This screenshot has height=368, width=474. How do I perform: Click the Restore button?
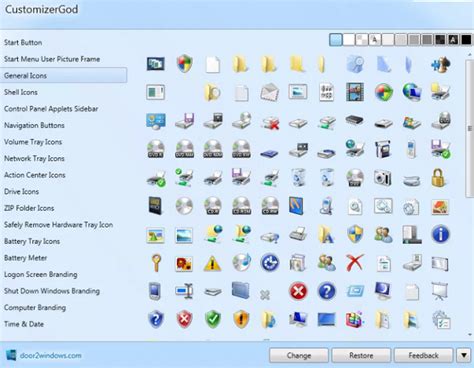361,355
